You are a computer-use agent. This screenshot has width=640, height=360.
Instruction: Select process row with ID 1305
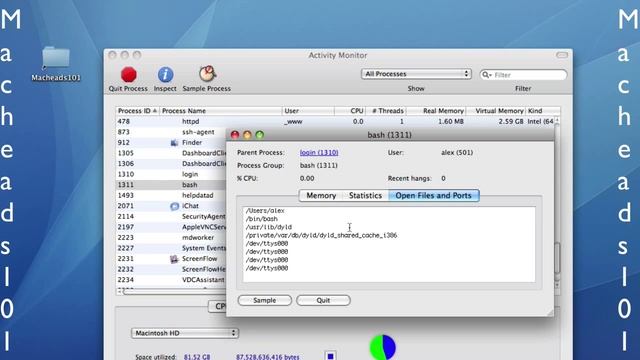pos(171,153)
